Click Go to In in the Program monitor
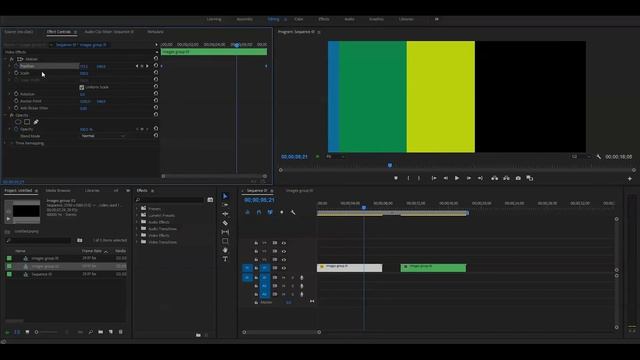 coord(434,178)
